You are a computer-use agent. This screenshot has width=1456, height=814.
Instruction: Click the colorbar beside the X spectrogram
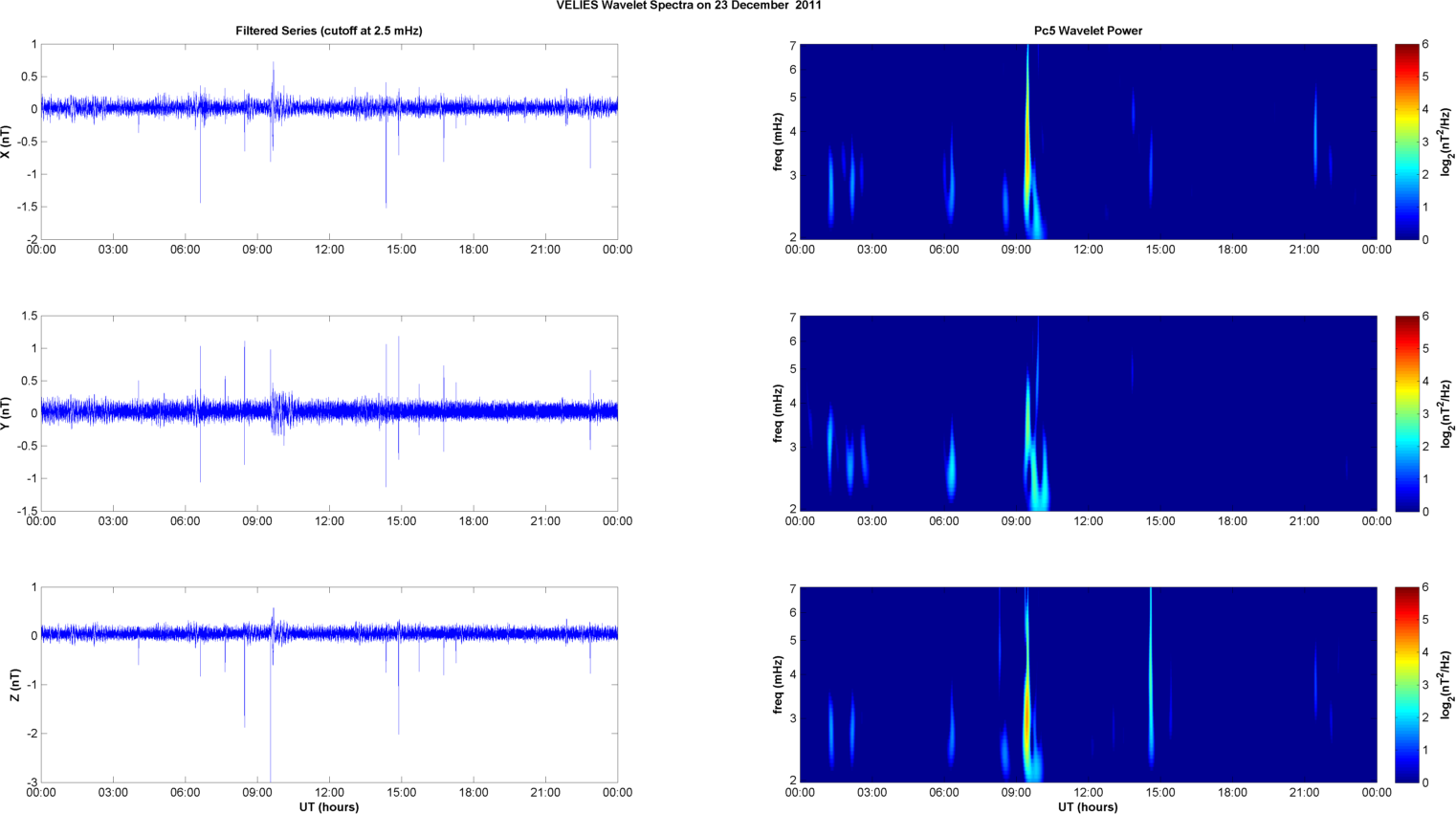[1406, 142]
